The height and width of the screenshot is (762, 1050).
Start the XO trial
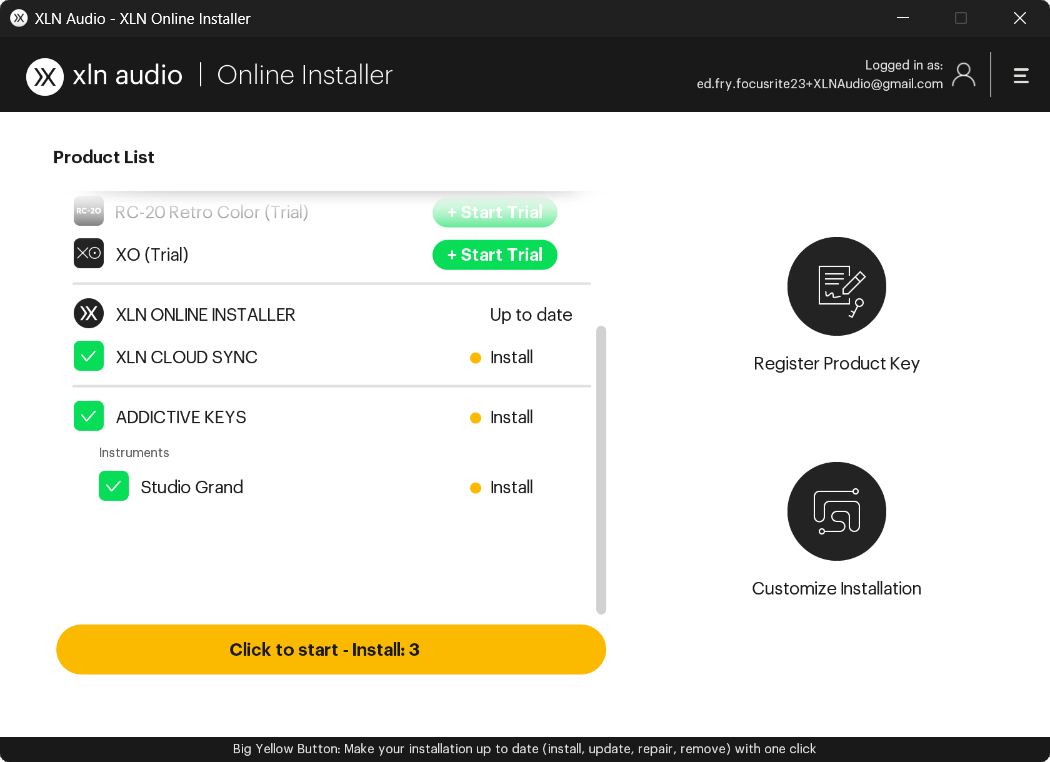(494, 255)
